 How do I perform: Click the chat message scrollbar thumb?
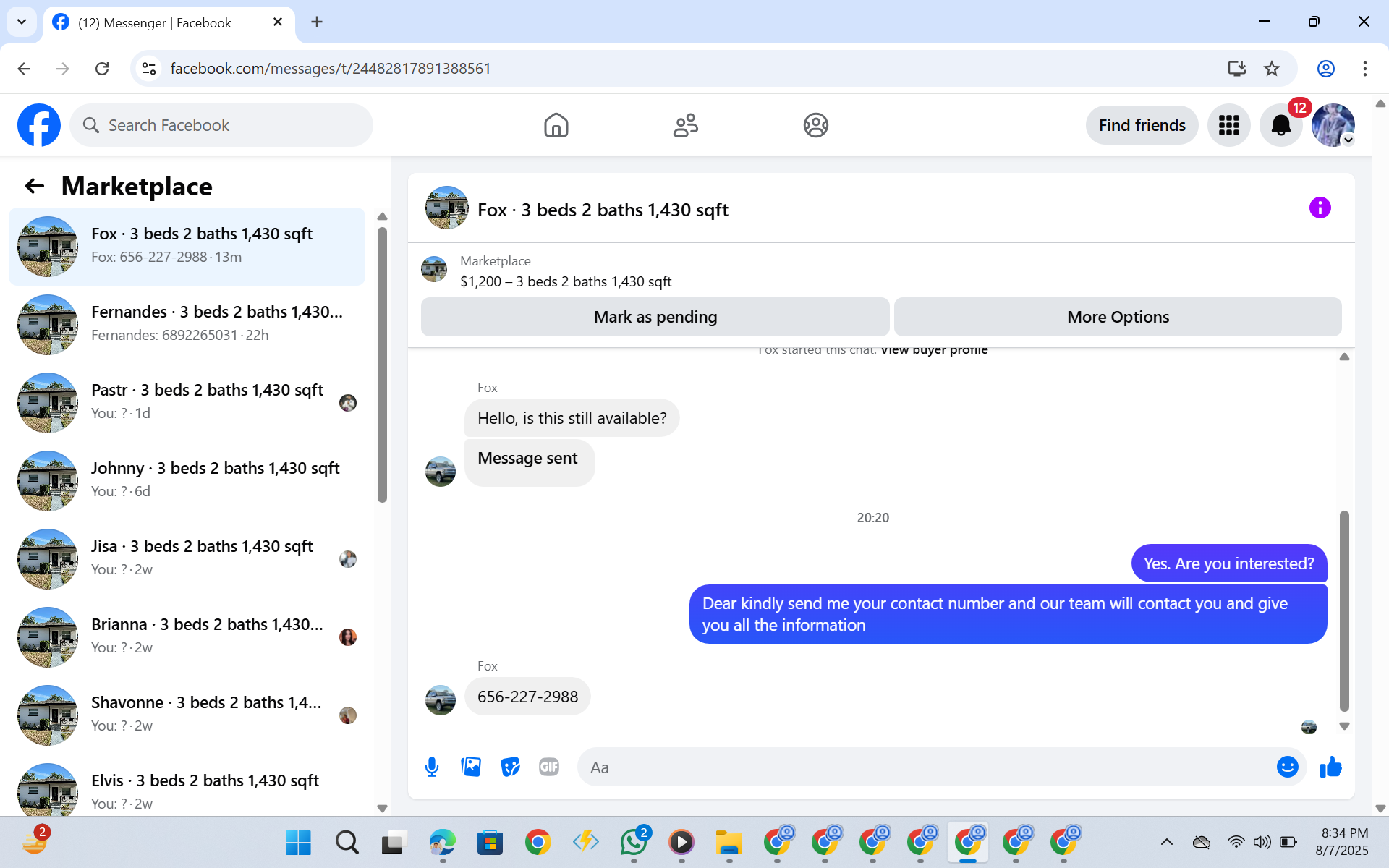click(x=1344, y=610)
